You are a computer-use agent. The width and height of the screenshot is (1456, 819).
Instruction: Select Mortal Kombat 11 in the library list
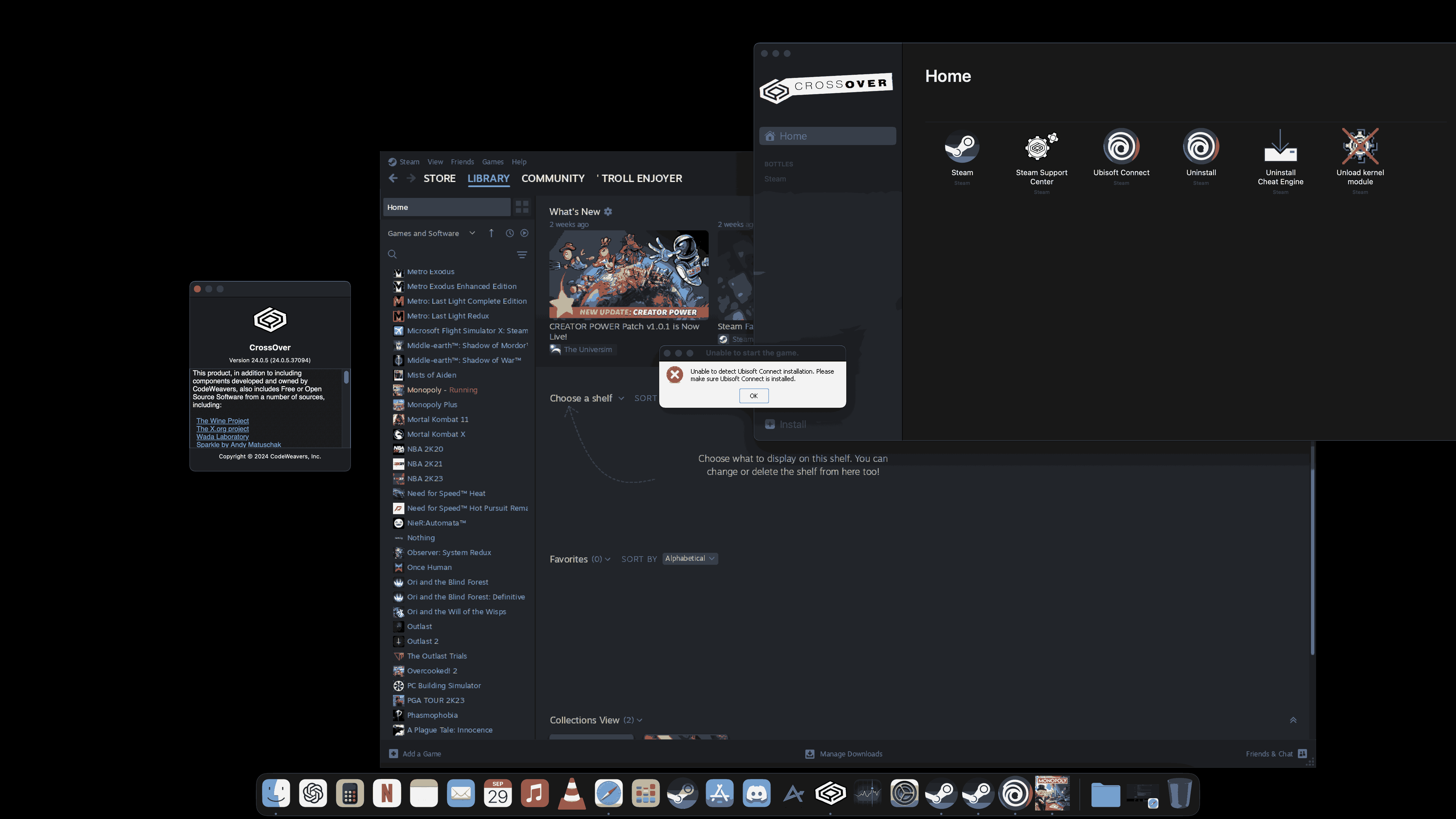point(437,419)
